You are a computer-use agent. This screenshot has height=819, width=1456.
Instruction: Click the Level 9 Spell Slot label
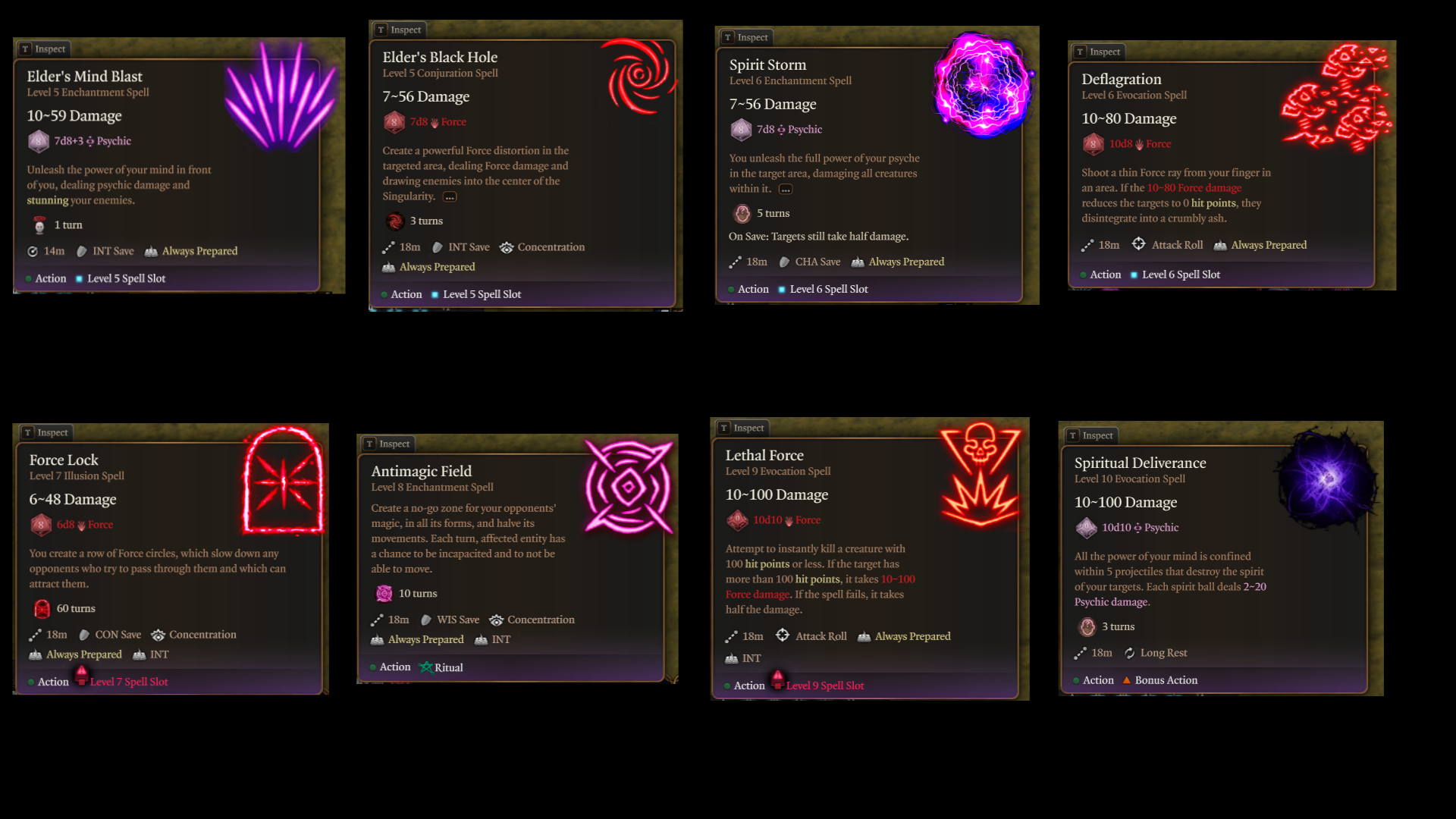(825, 686)
